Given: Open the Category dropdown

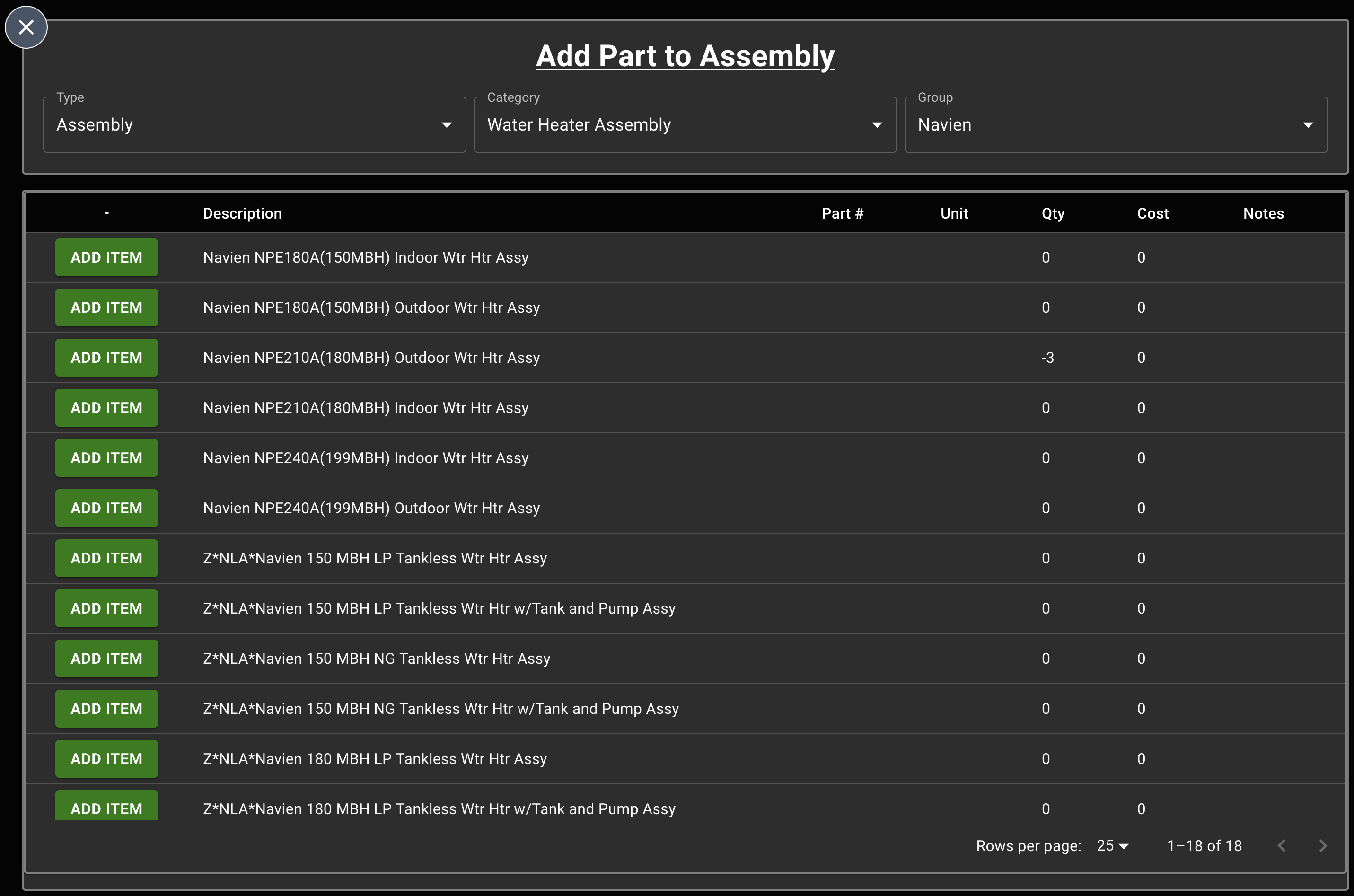Looking at the screenshot, I should (x=878, y=124).
